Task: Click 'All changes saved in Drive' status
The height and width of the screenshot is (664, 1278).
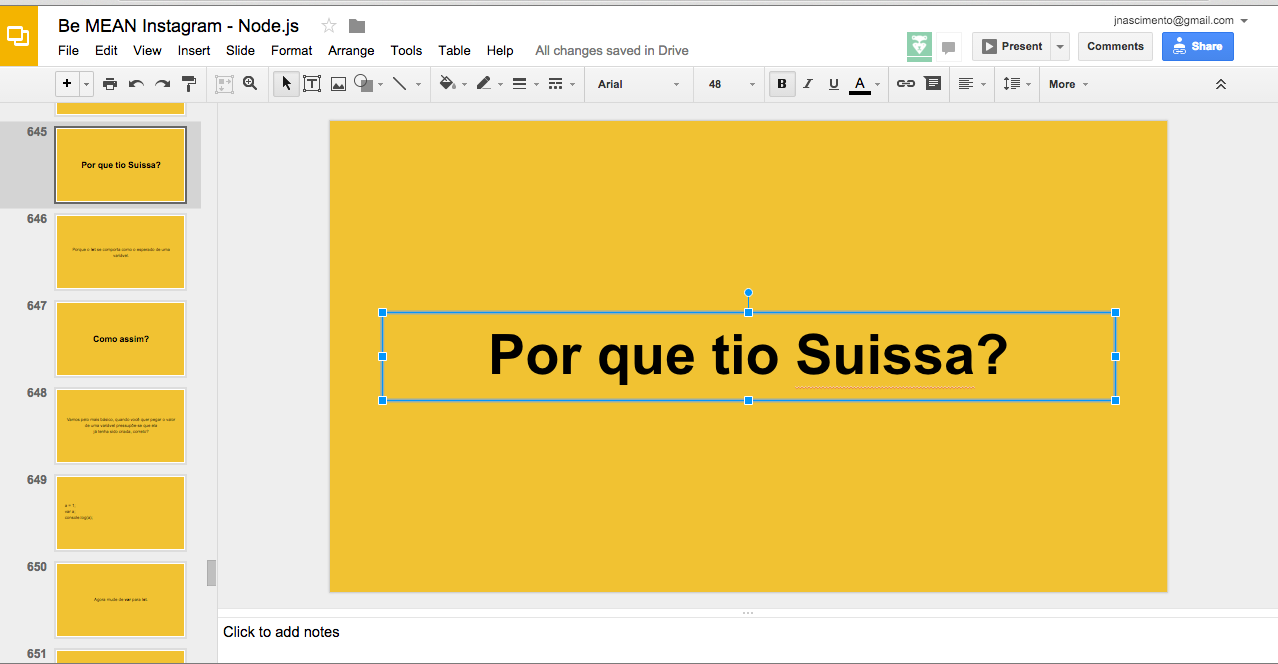Action: pos(612,50)
